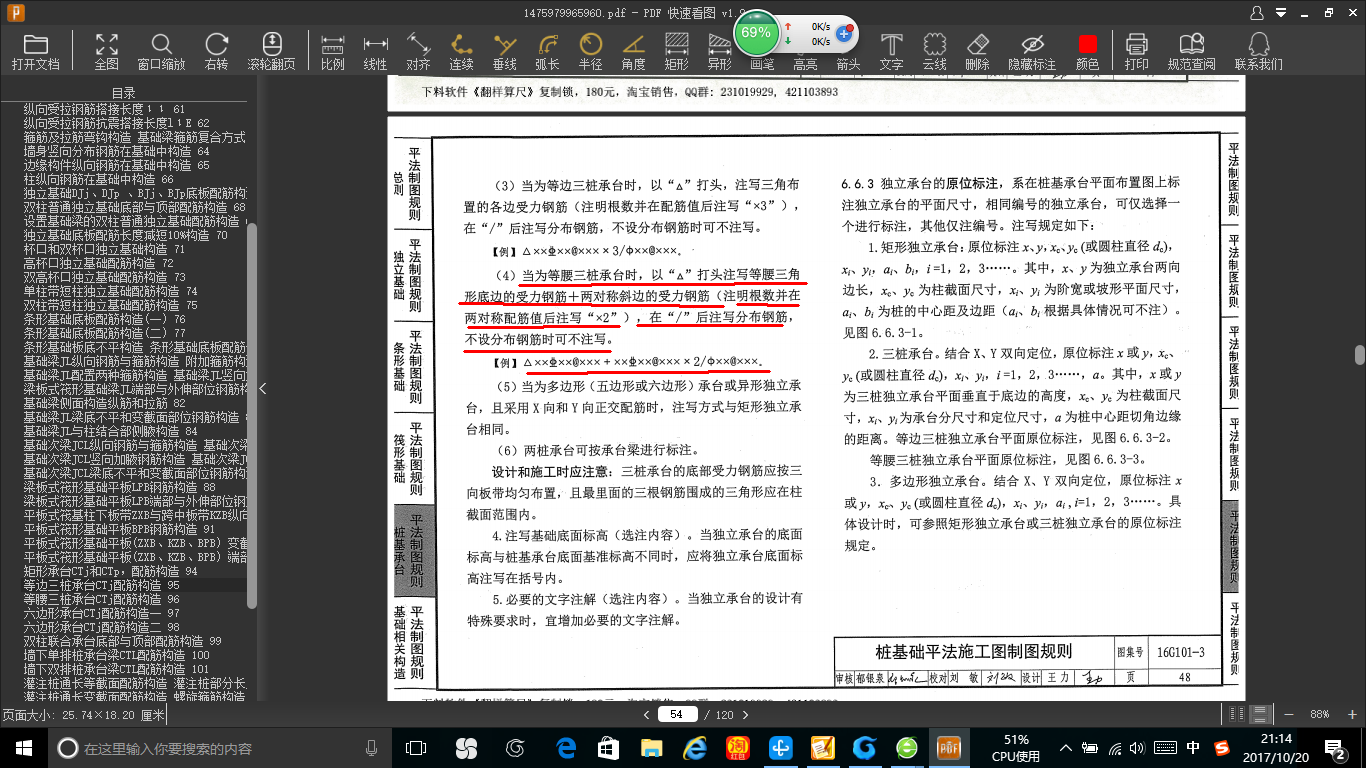
Task: Open bookmark 墙下双排桩承台梁CTL配筋构造 101
Action: point(116,669)
